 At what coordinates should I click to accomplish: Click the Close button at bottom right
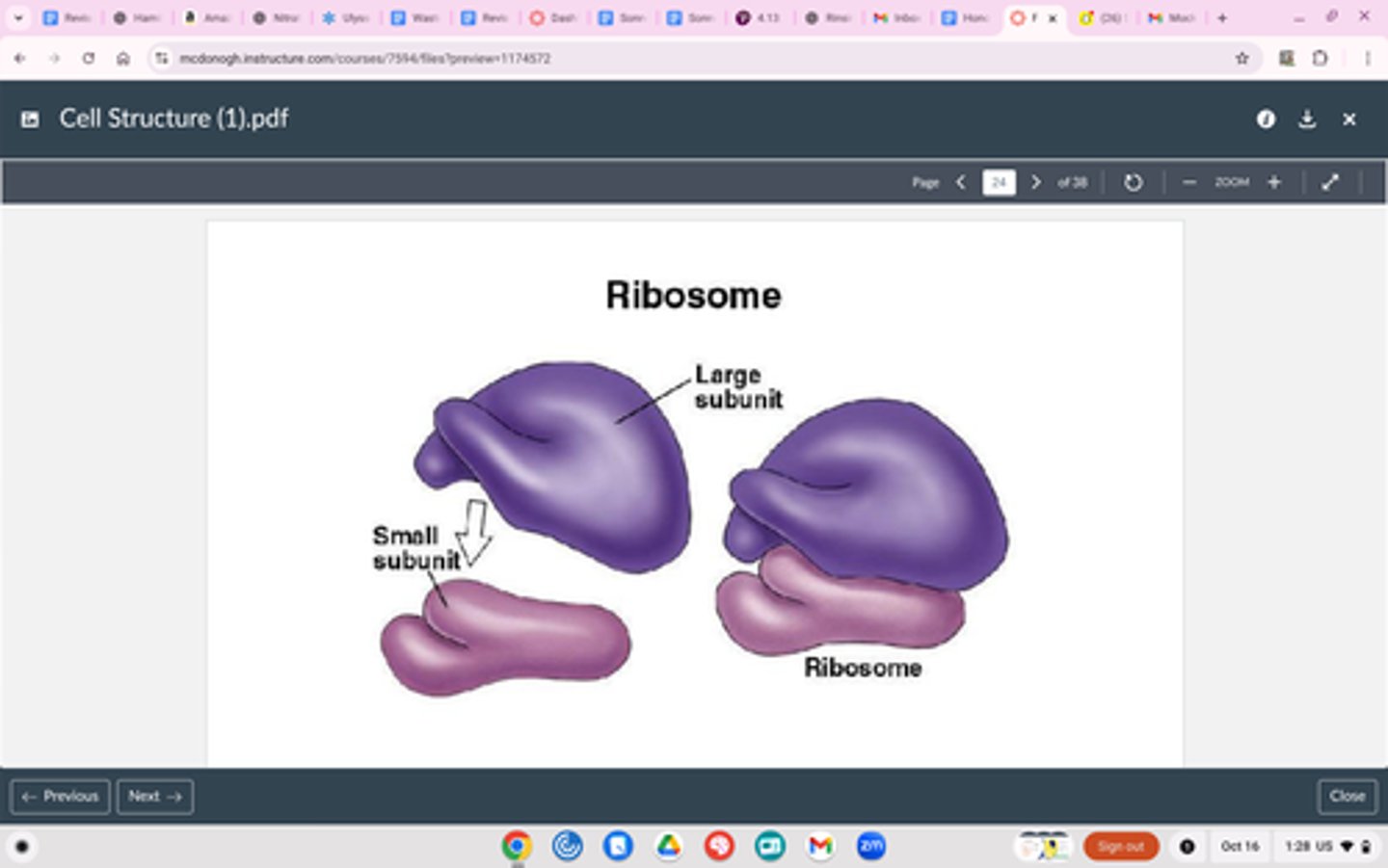1348,797
